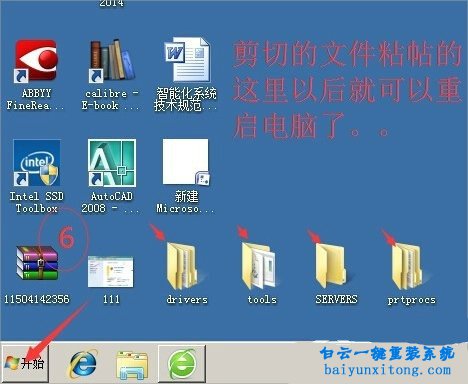Select the 11504142356 WinRAR archive
Image resolution: width=468 pixels, height=384 pixels.
click(37, 262)
